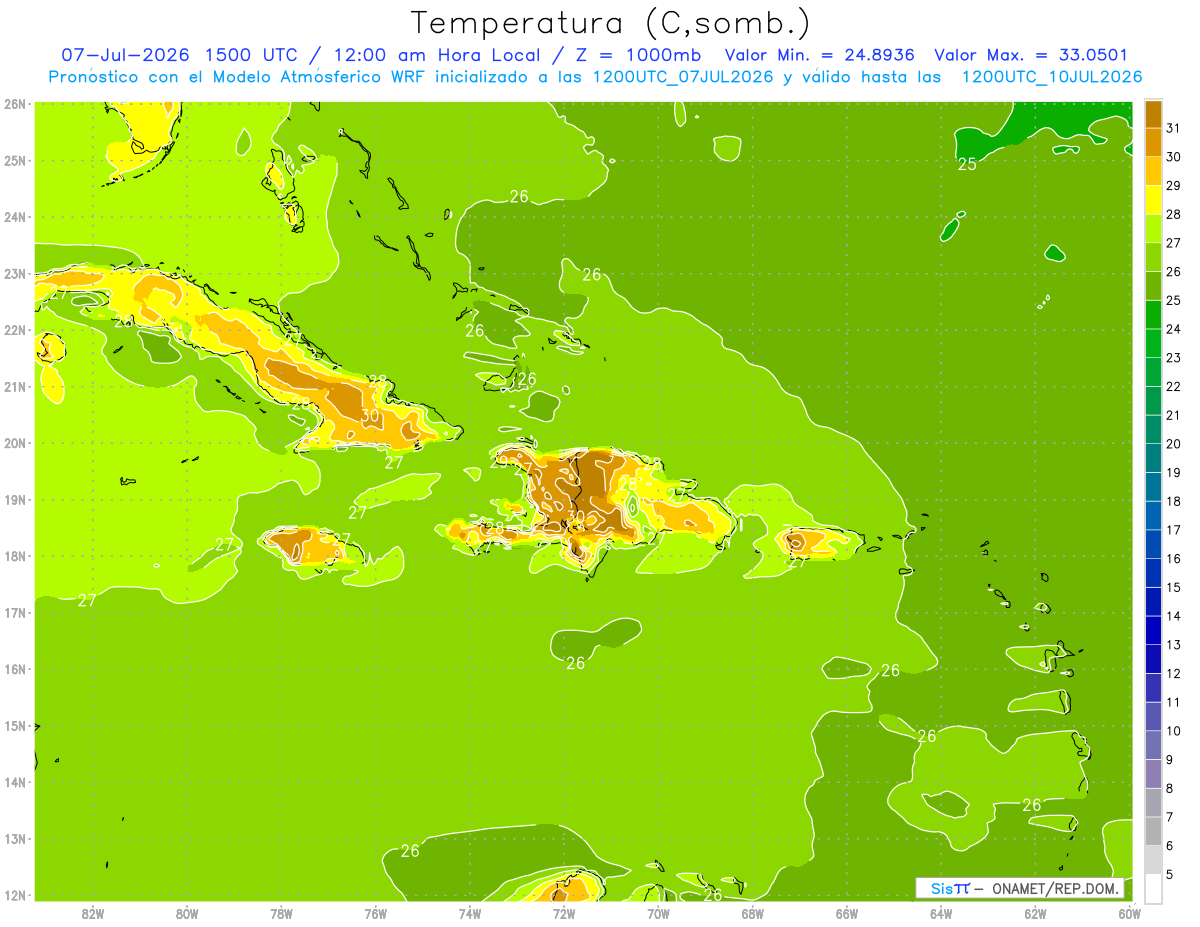
Task: Click the 'SisTT – ONAMET/REP.DOM.' credit label
Action: click(1020, 888)
